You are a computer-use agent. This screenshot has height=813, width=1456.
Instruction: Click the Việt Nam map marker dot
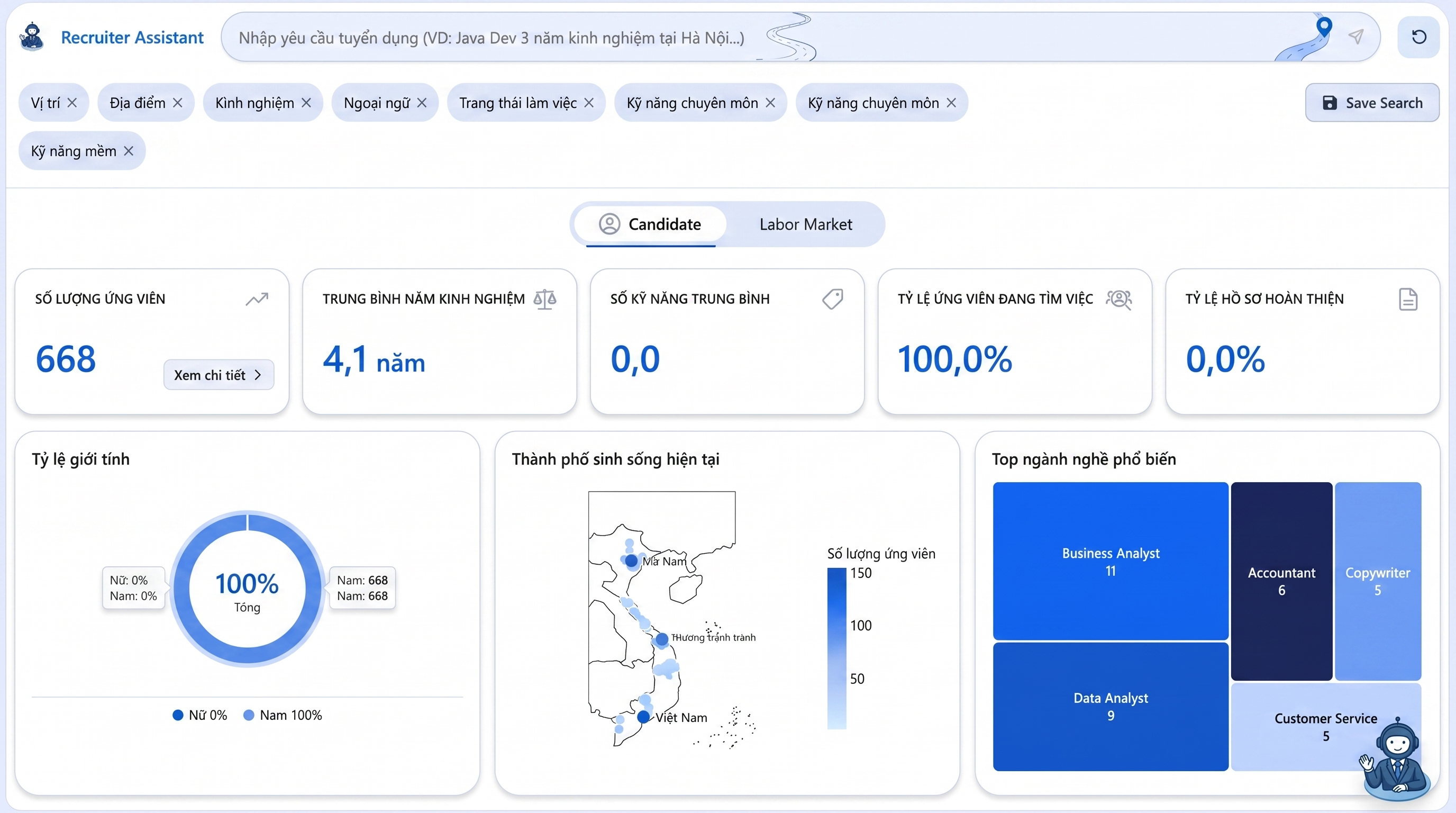point(643,717)
